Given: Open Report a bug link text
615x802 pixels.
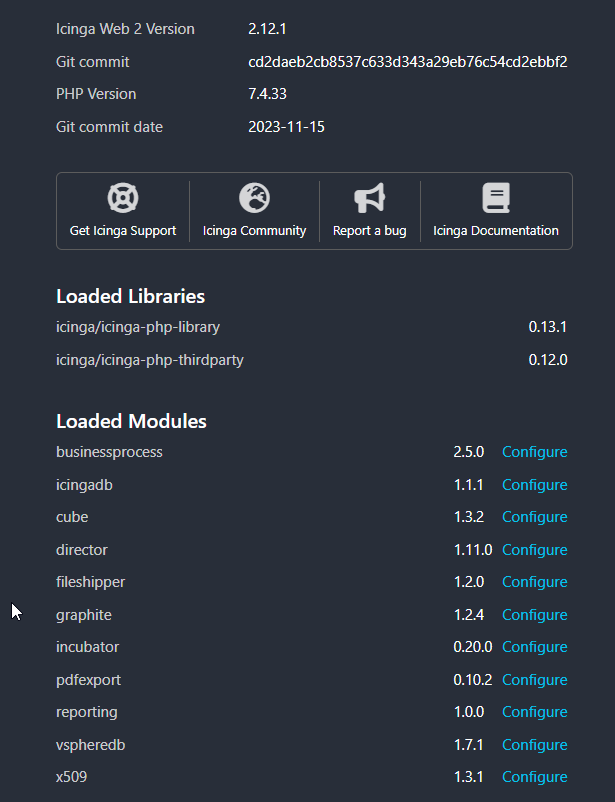Looking at the screenshot, I should pos(369,231).
